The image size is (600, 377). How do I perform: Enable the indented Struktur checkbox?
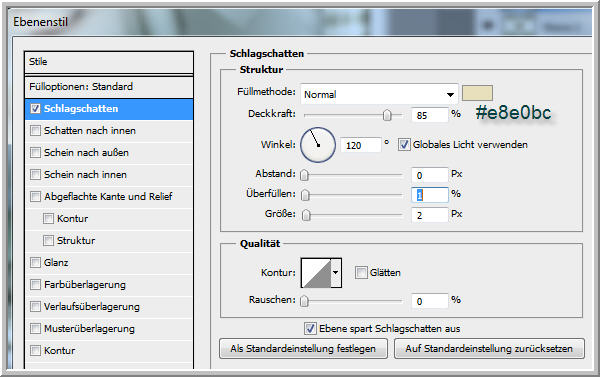[48, 240]
